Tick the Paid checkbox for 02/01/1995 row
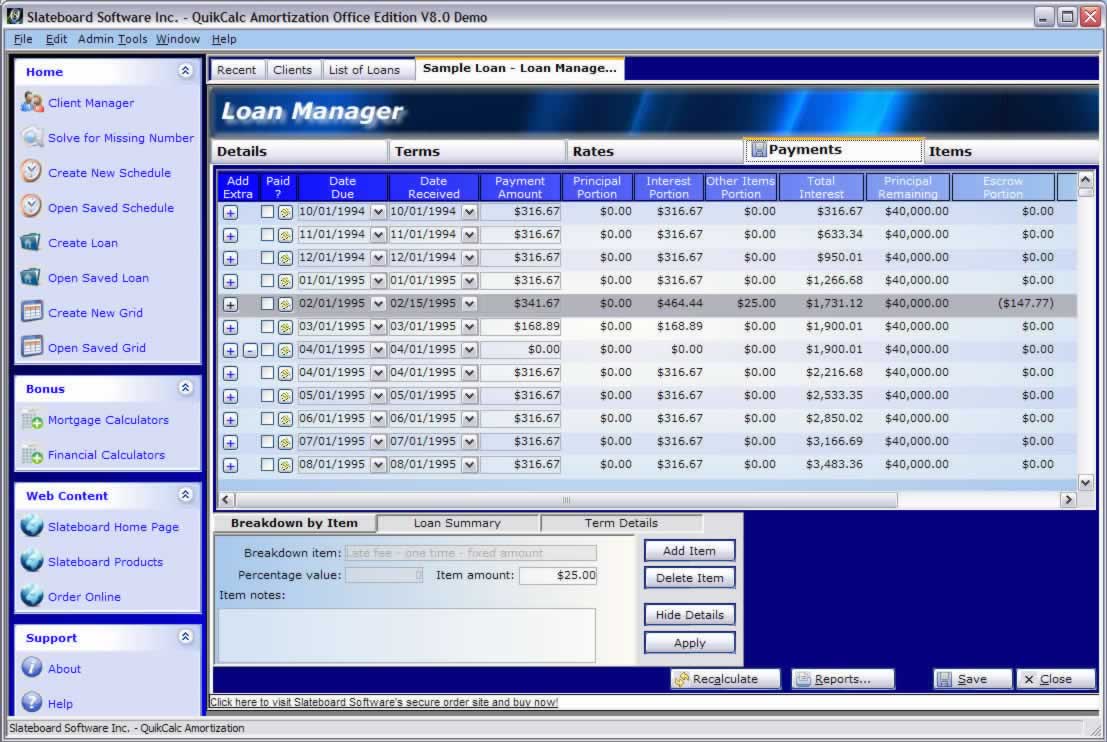Viewport: 1107px width, 742px height. (267, 304)
